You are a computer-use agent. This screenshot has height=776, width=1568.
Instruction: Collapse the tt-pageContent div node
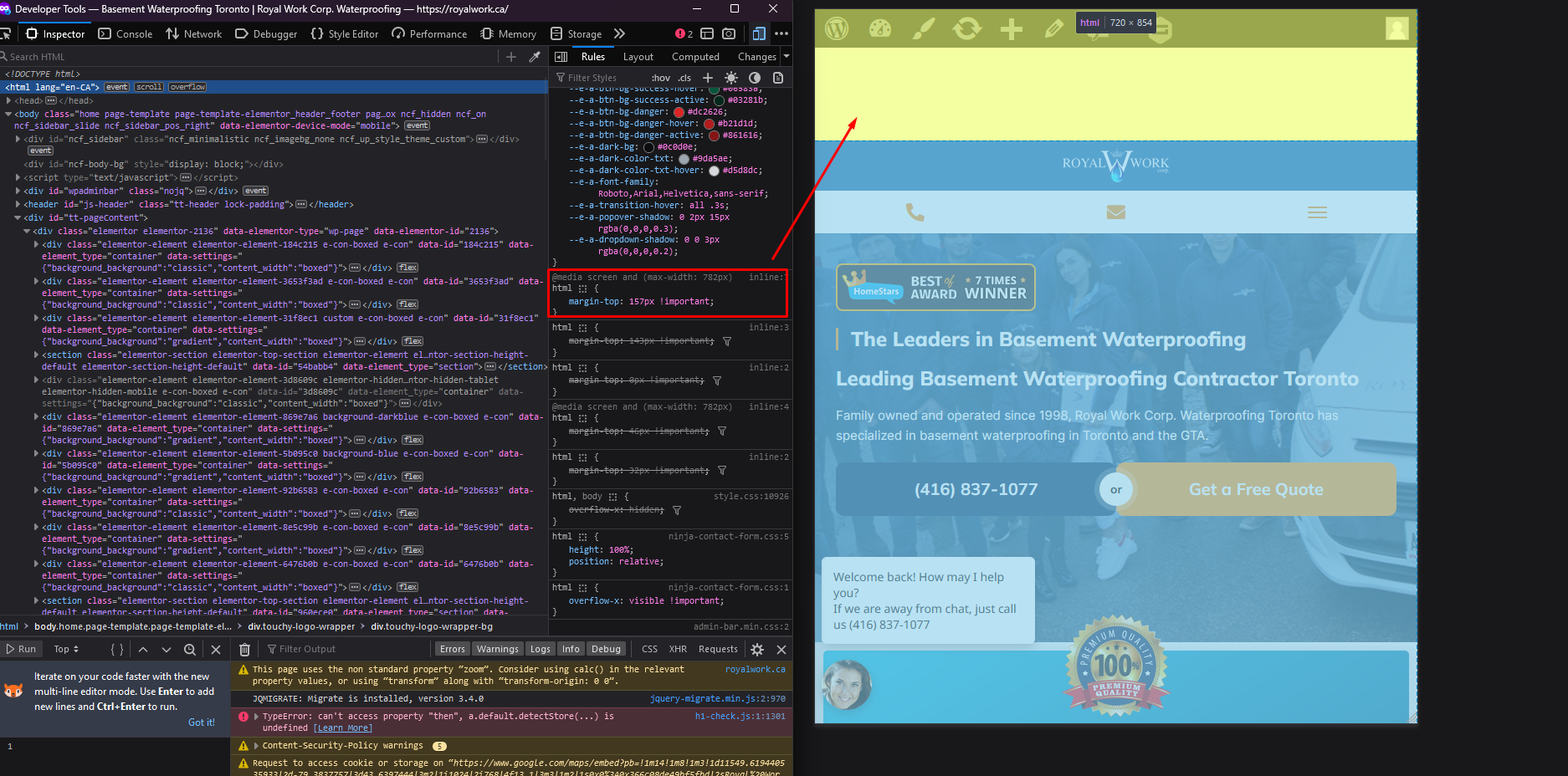18,217
